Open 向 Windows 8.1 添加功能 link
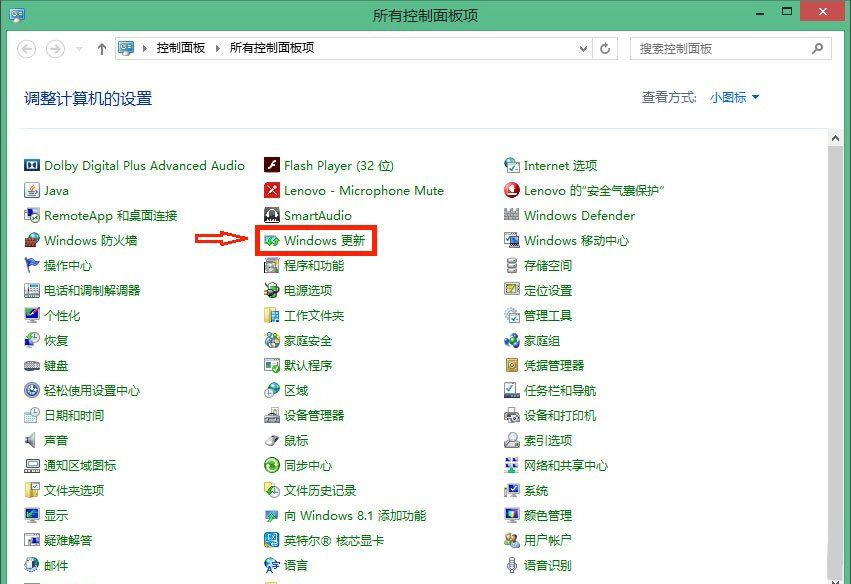This screenshot has width=851, height=584. coord(355,516)
